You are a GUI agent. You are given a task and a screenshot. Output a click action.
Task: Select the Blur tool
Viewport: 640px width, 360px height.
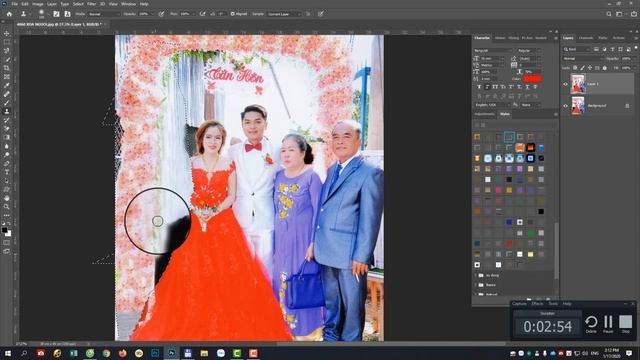[x=7, y=146]
